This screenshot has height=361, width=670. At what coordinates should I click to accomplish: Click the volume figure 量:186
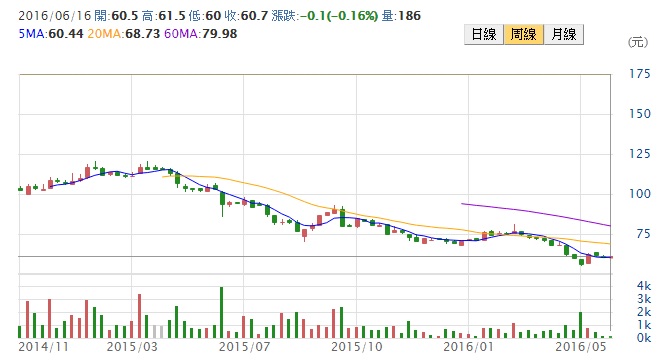tap(401, 16)
